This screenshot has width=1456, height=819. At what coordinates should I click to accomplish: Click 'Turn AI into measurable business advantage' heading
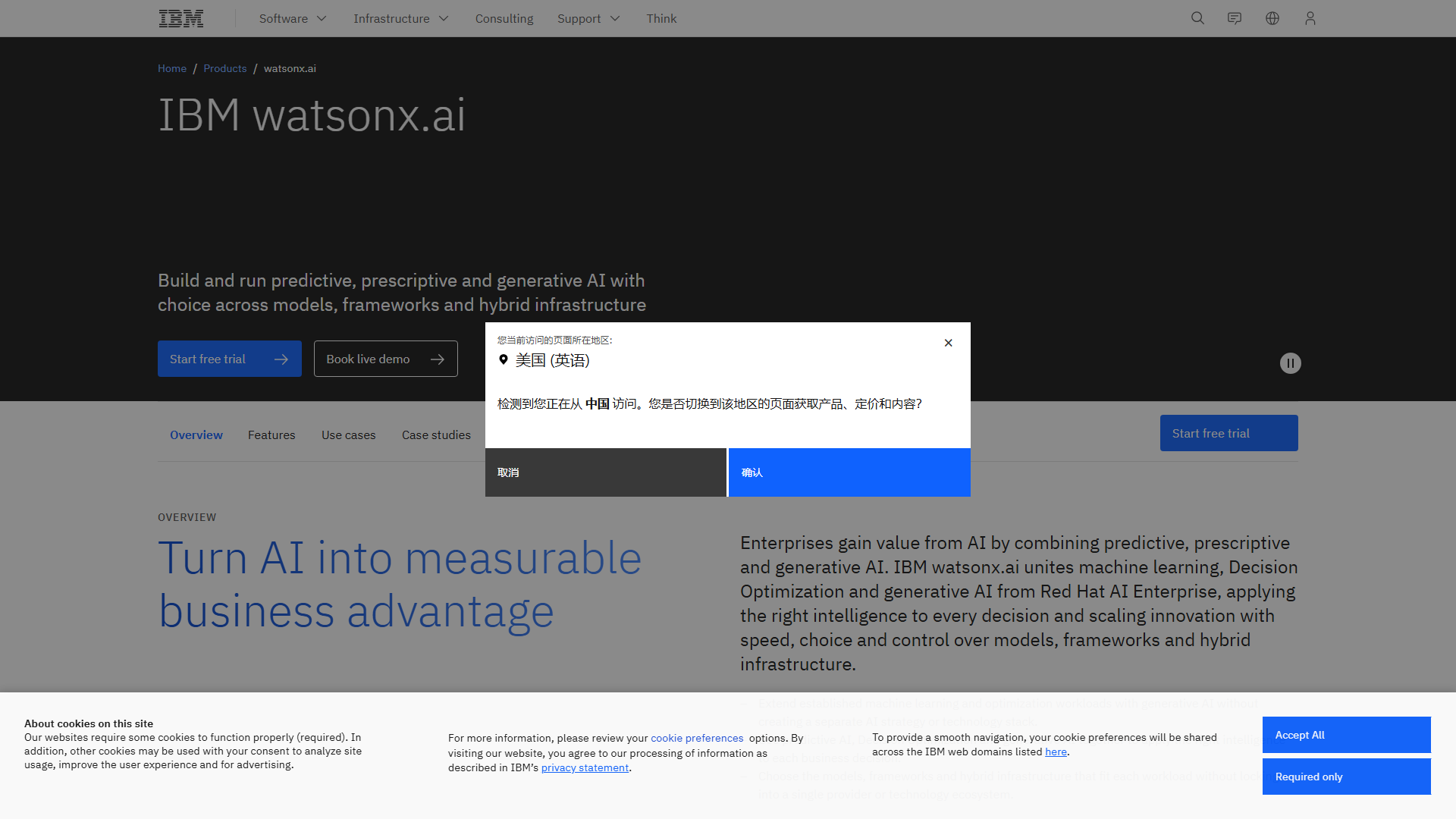click(400, 585)
